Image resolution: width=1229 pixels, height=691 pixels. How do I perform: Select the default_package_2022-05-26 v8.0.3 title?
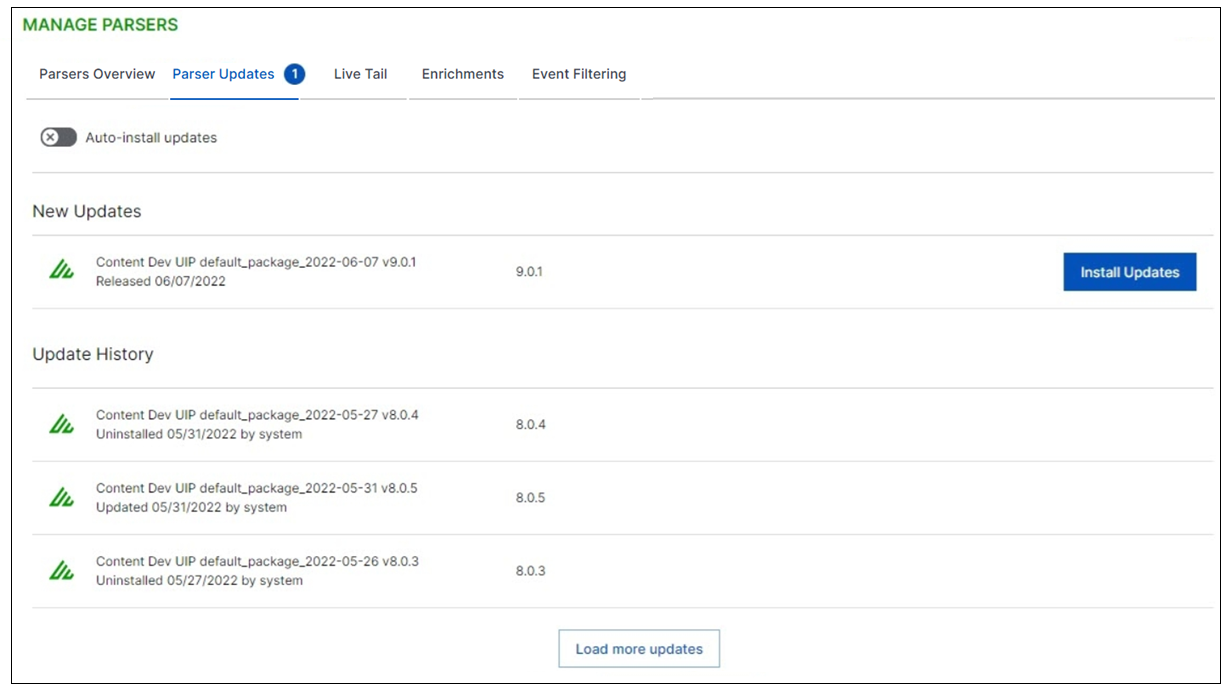pyautogui.click(x=257, y=561)
